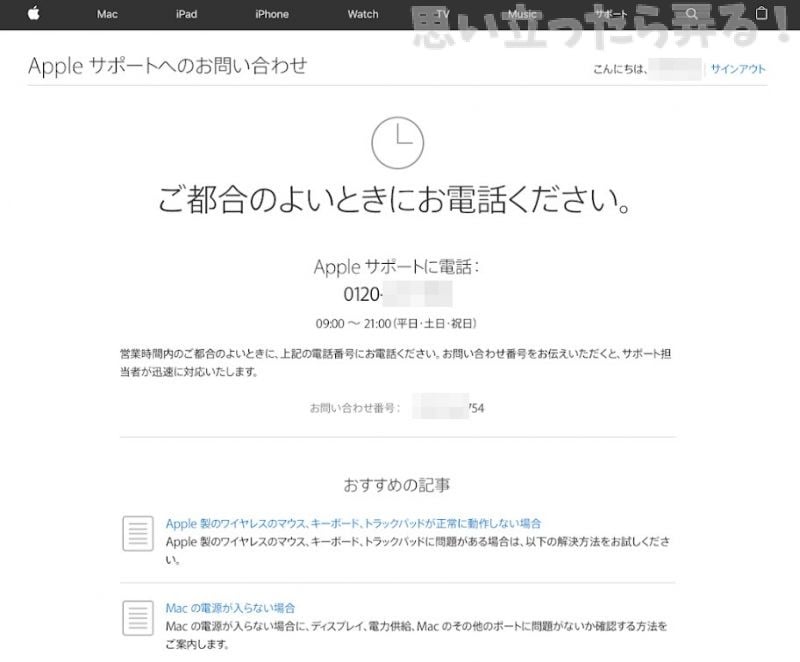Click the document icon beside the wireless mouse article
The width and height of the screenshot is (800, 662).
tap(138, 533)
